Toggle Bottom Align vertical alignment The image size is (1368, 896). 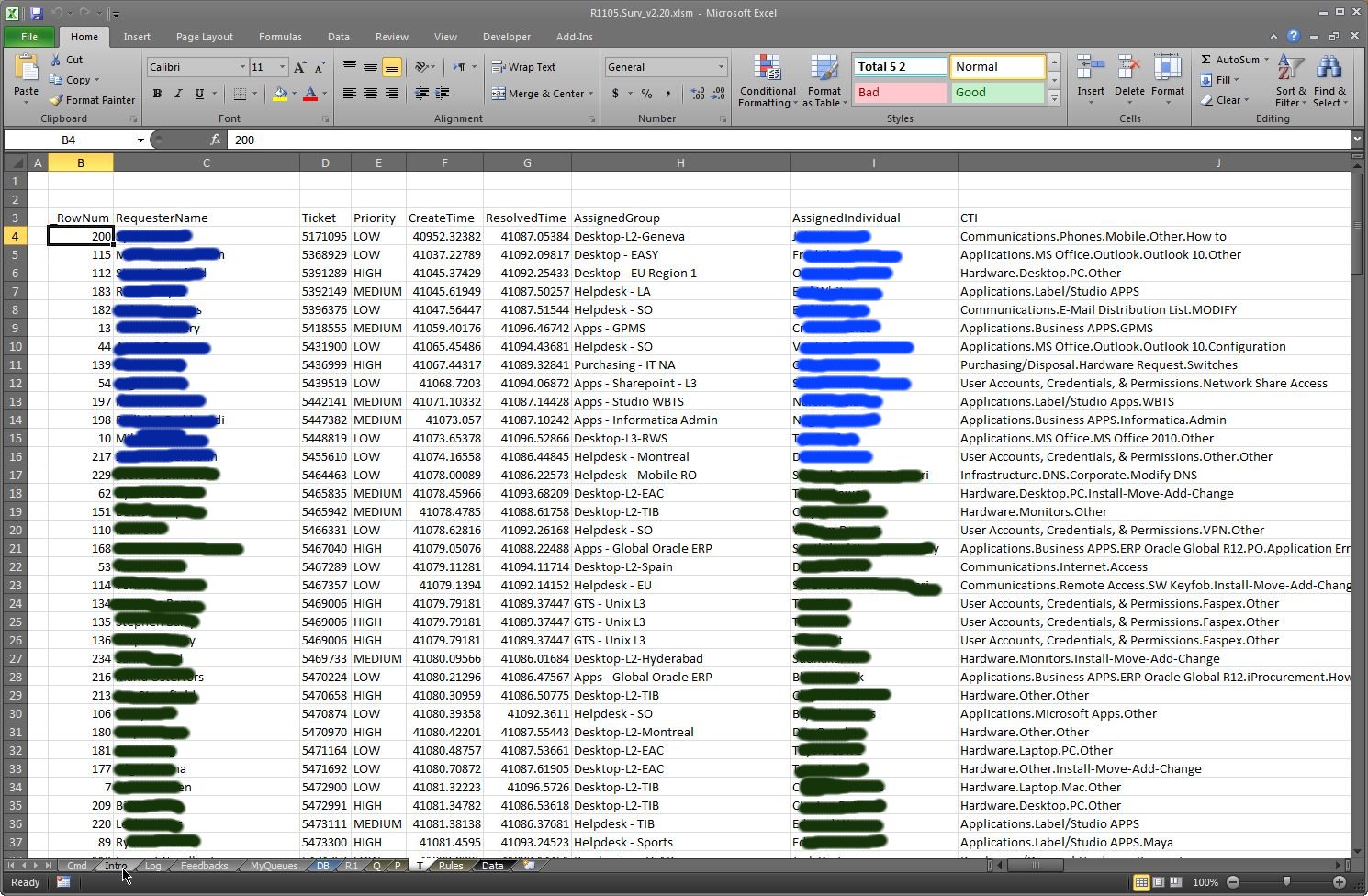[391, 67]
